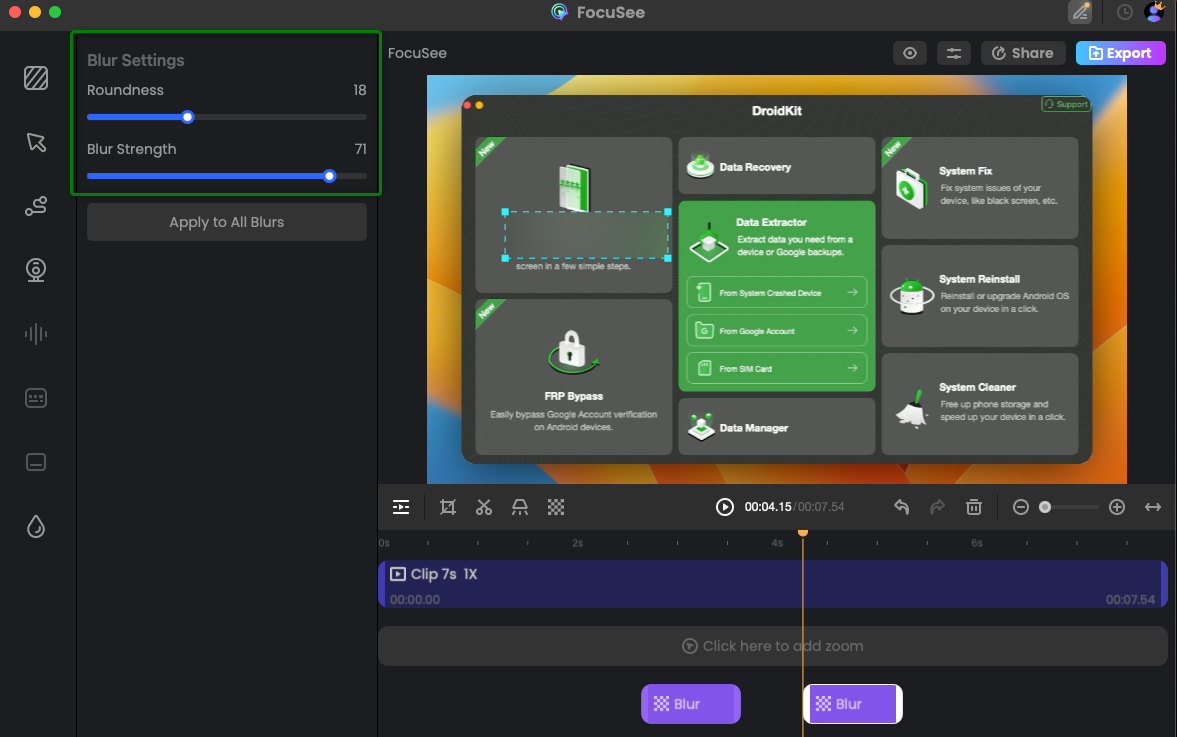Click the System Cleaner card in the preview
Viewport: 1177px width, 737px height.
980,404
